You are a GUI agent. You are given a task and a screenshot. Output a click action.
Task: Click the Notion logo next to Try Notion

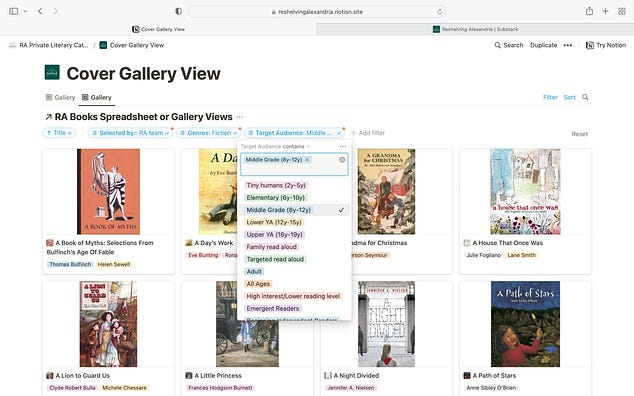click(590, 45)
